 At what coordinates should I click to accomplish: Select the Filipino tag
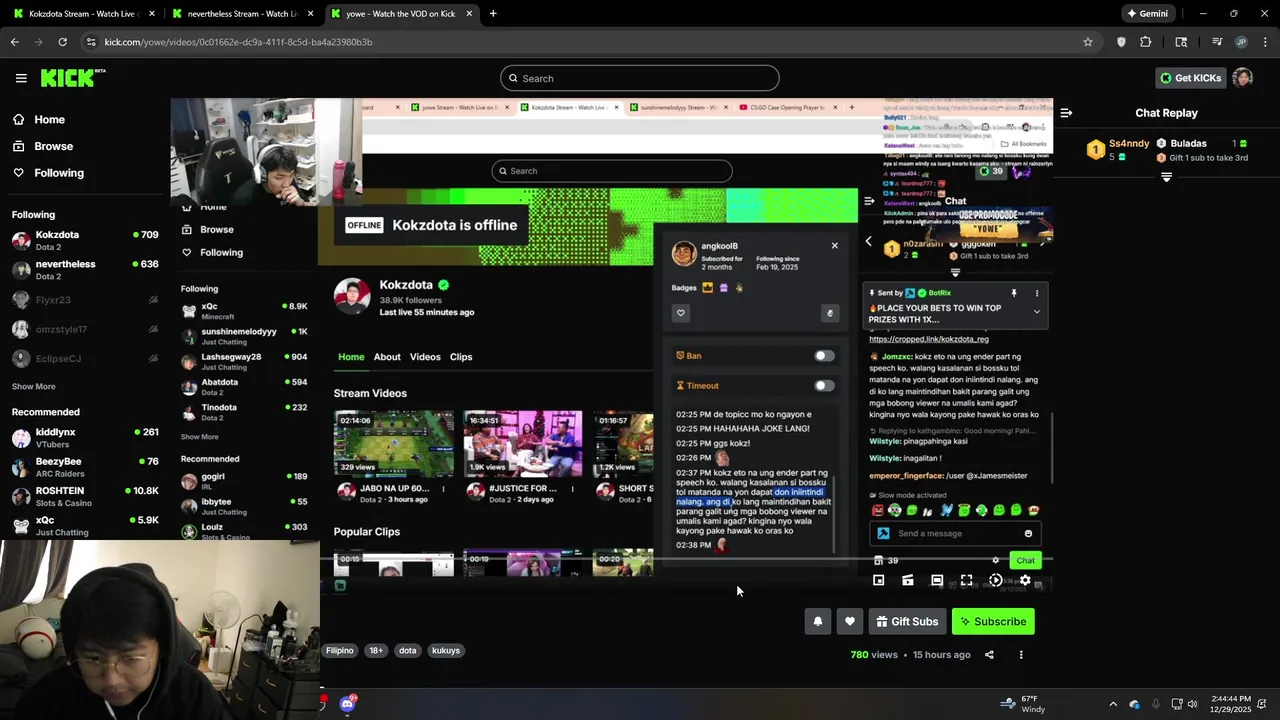point(340,651)
